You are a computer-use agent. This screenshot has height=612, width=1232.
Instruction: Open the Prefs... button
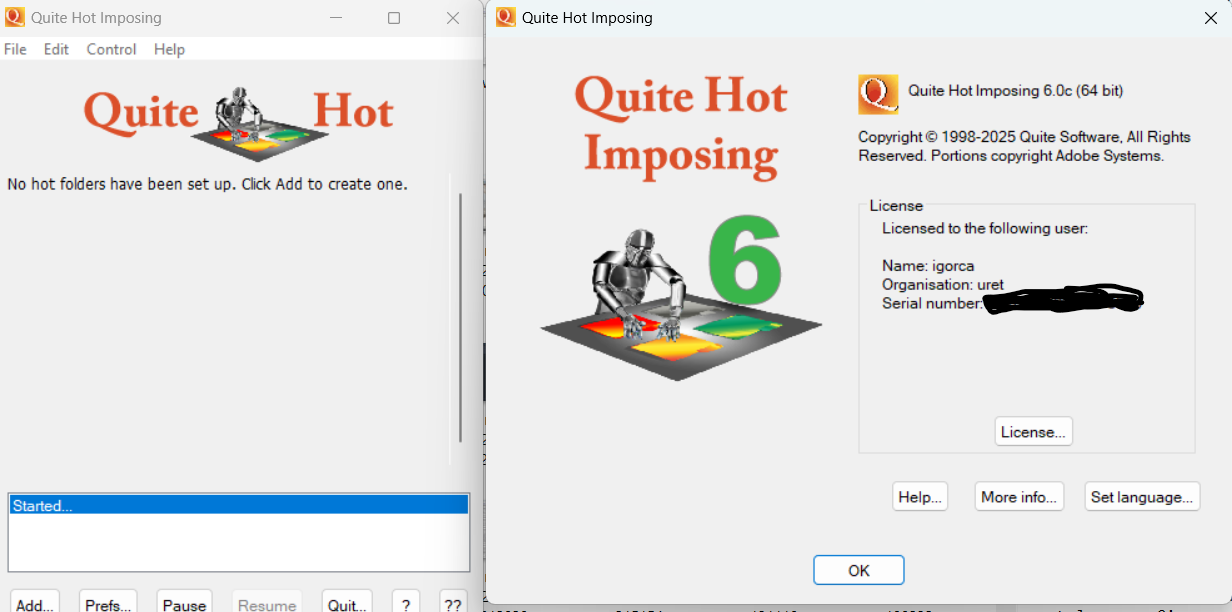(108, 602)
